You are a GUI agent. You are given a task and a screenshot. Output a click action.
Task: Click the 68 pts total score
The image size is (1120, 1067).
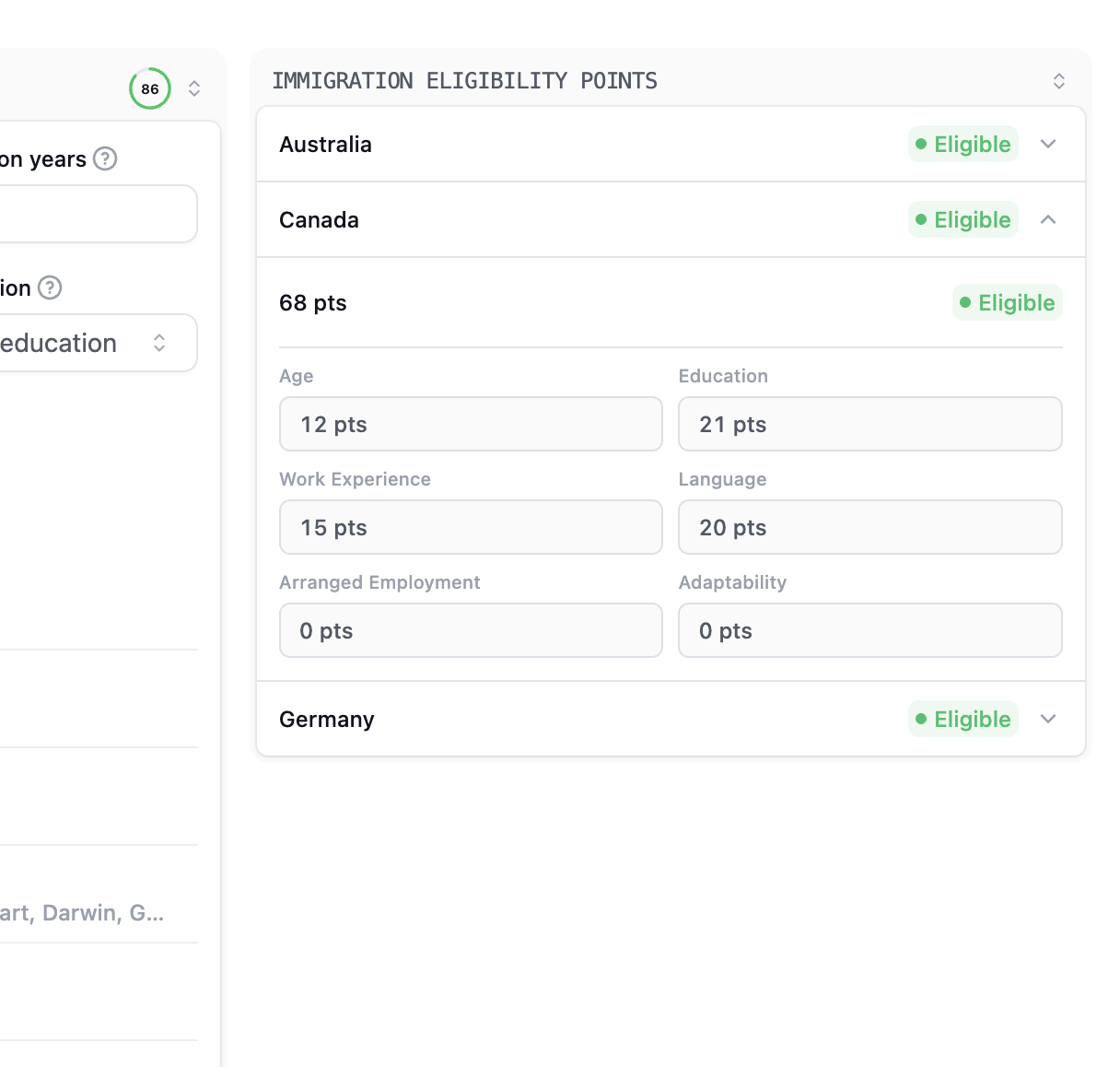point(313,303)
